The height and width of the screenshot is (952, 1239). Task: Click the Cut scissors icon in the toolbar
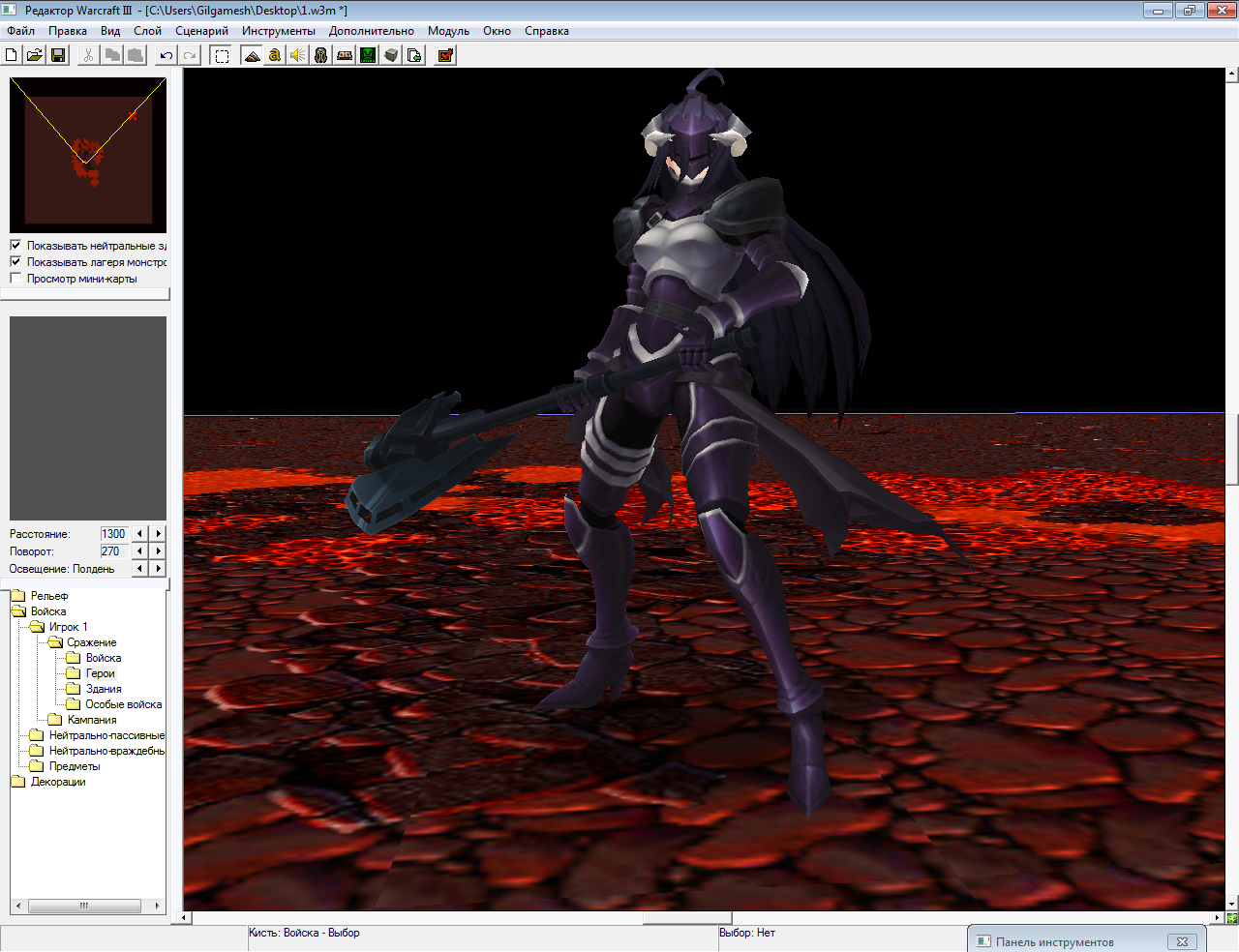coord(89,55)
